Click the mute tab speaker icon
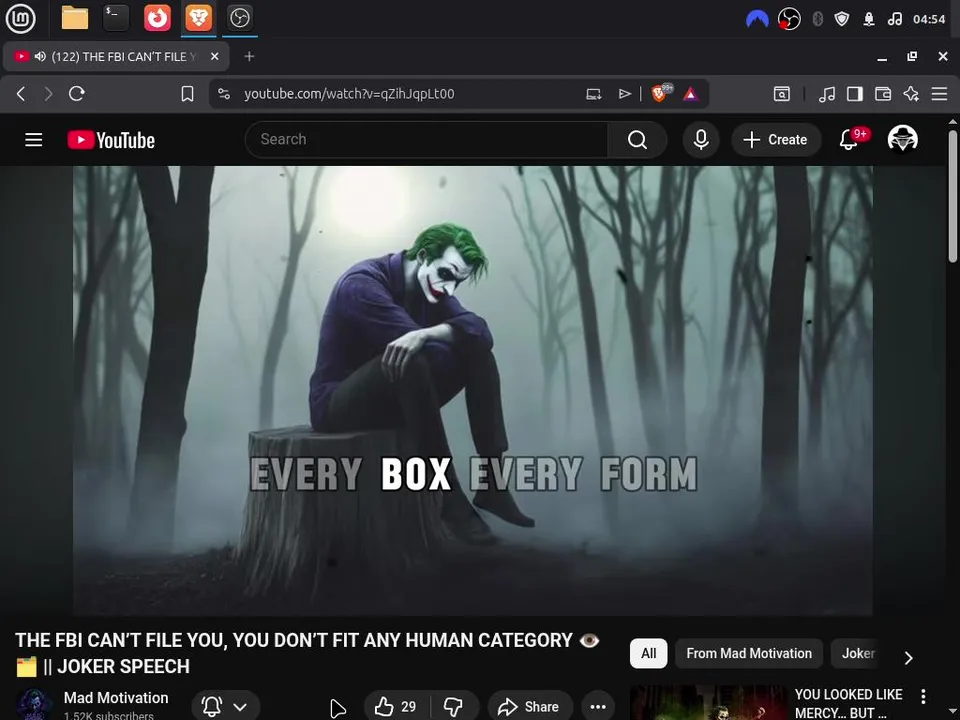This screenshot has height=720, width=960. point(40,56)
